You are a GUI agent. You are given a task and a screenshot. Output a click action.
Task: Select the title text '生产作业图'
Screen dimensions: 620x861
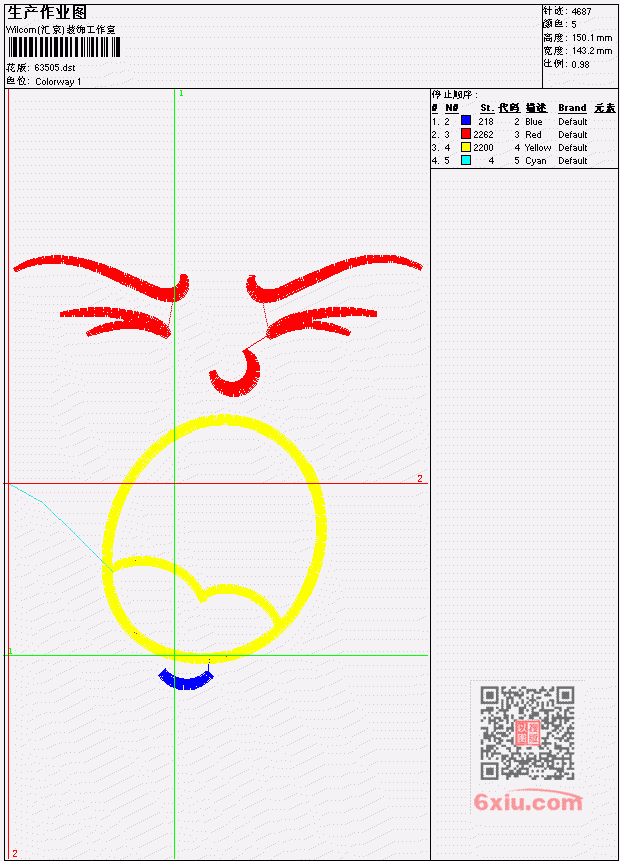pyautogui.click(x=47, y=13)
